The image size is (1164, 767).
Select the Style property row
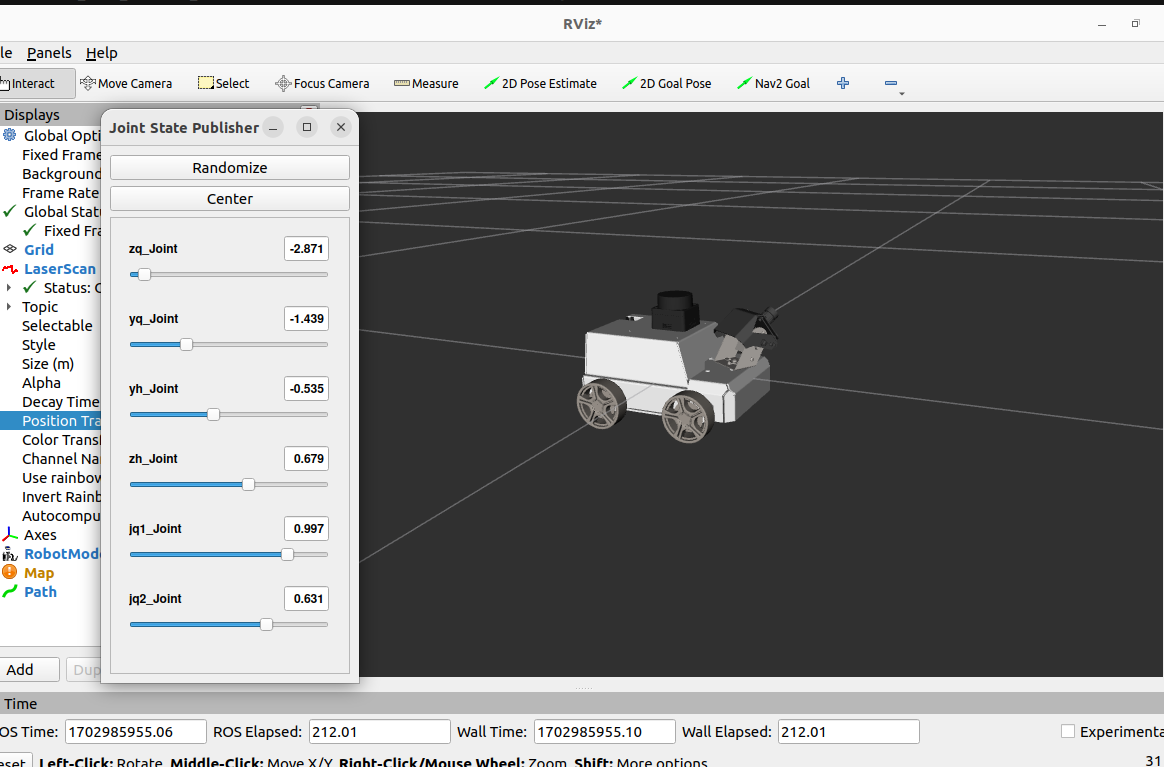click(50, 345)
